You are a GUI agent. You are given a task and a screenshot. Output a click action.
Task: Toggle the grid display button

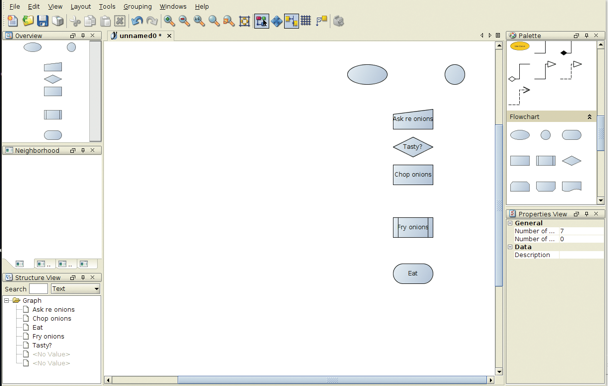click(x=306, y=21)
